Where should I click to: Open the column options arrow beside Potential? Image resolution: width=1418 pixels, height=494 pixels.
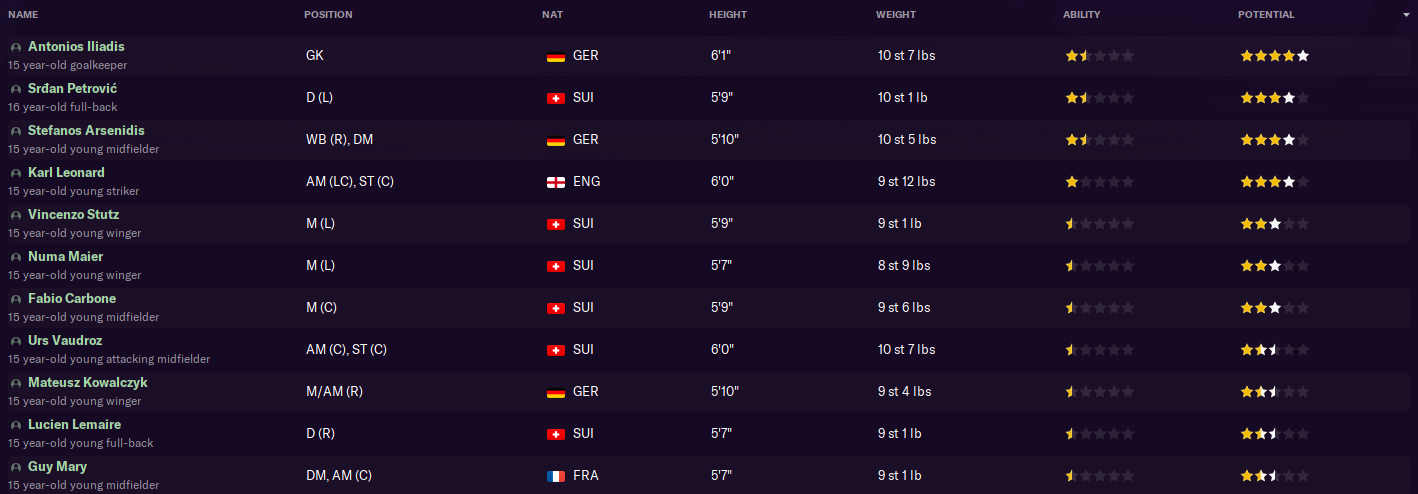1406,15
